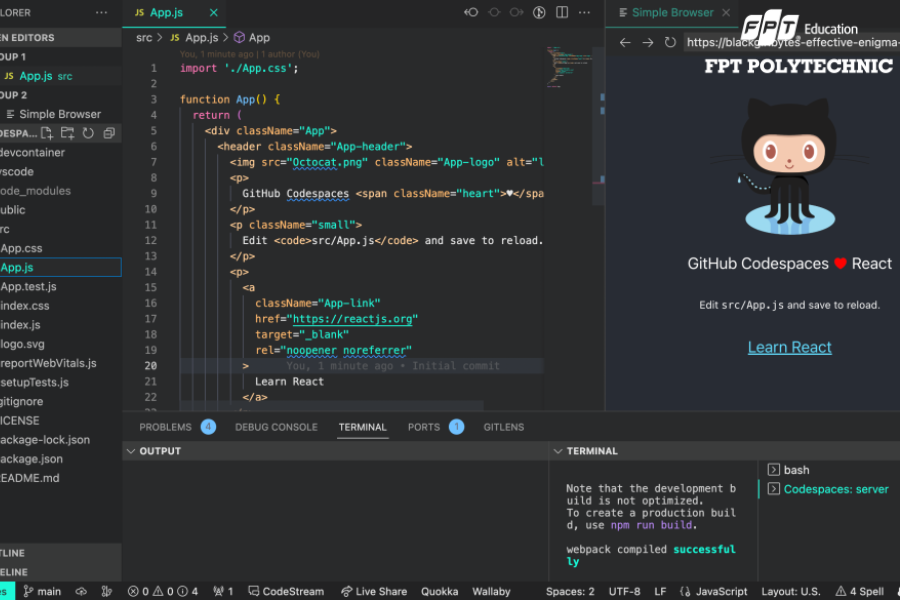Split the editor to the right
900x600 pixels.
coord(562,12)
